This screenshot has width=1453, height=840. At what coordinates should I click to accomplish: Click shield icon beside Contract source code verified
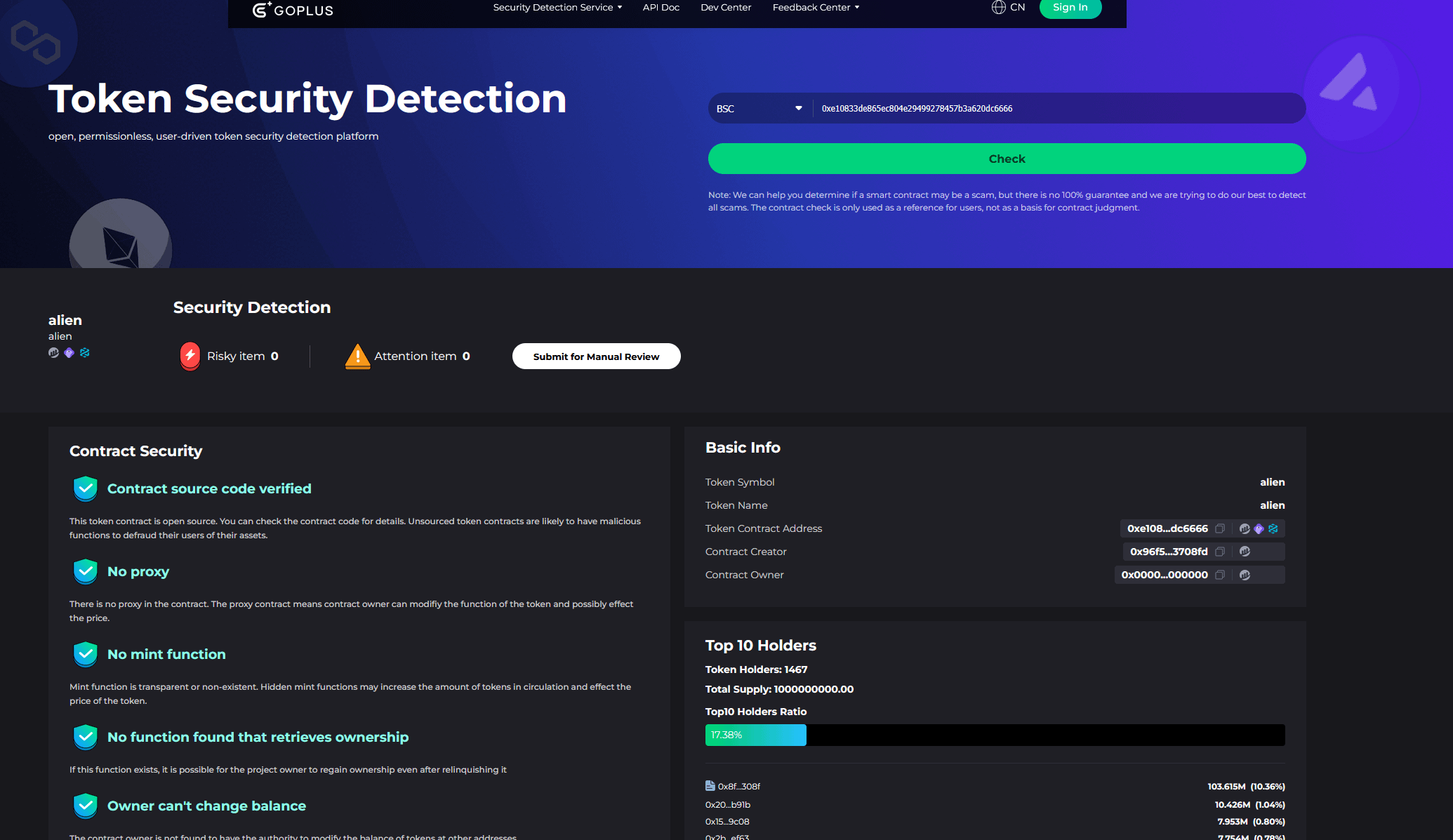click(86, 488)
